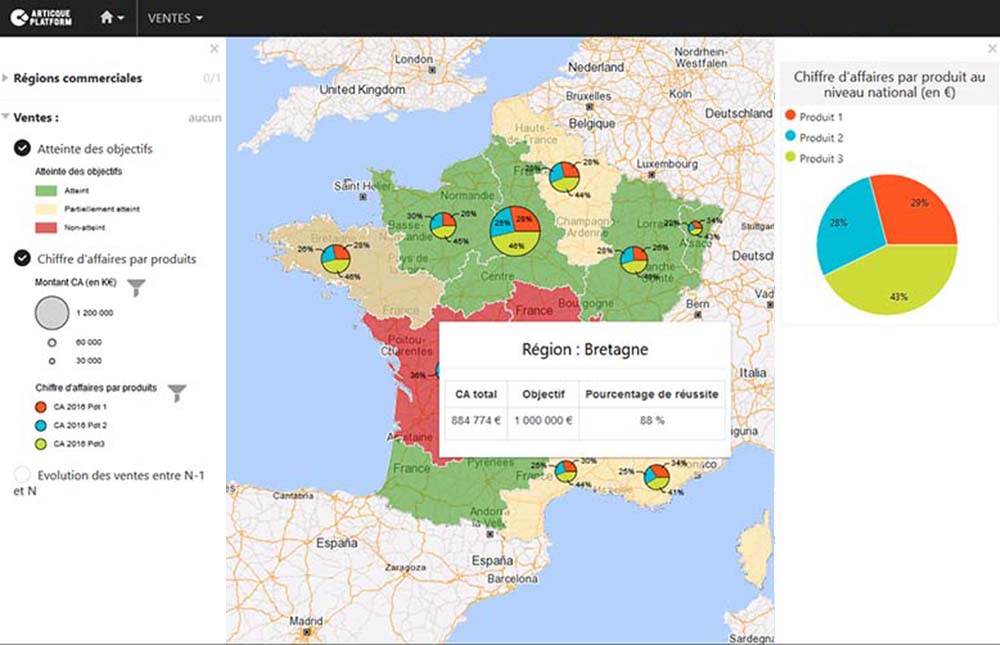Click the 1 200 000 legend circle

pyautogui.click(x=52, y=313)
